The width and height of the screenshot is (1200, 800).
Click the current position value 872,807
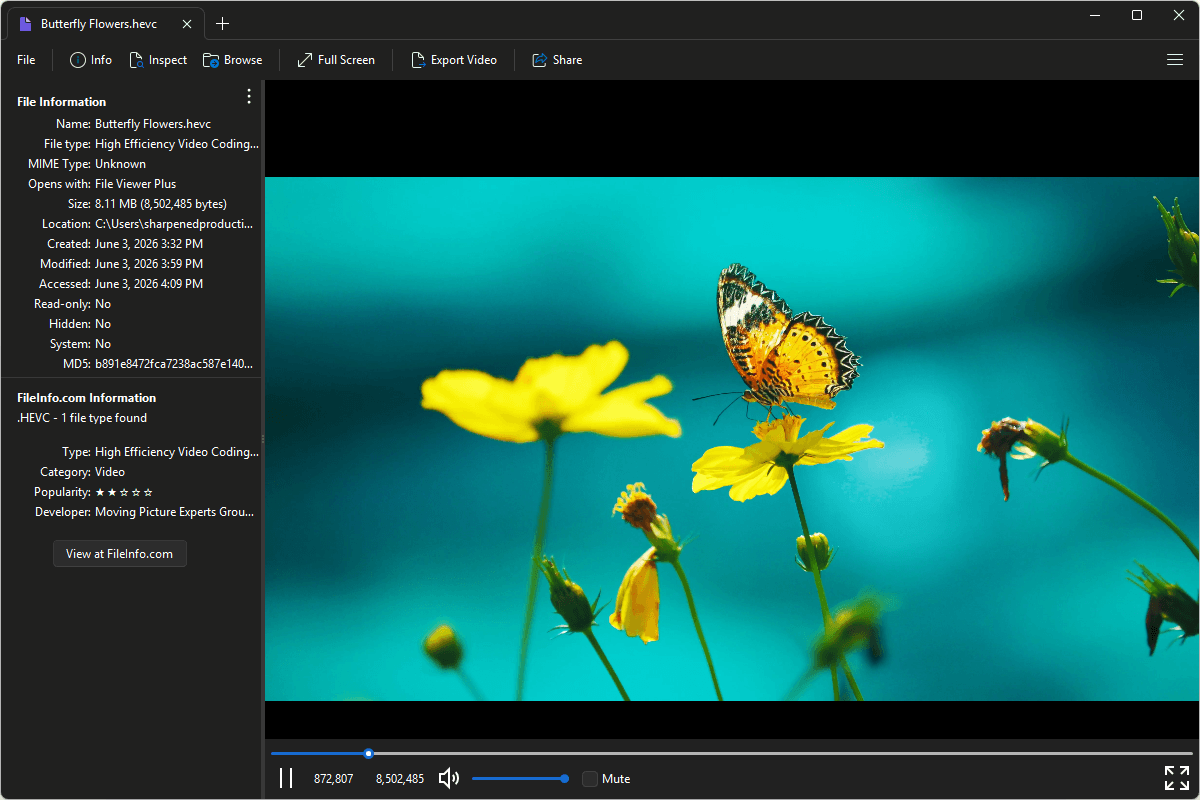(333, 779)
